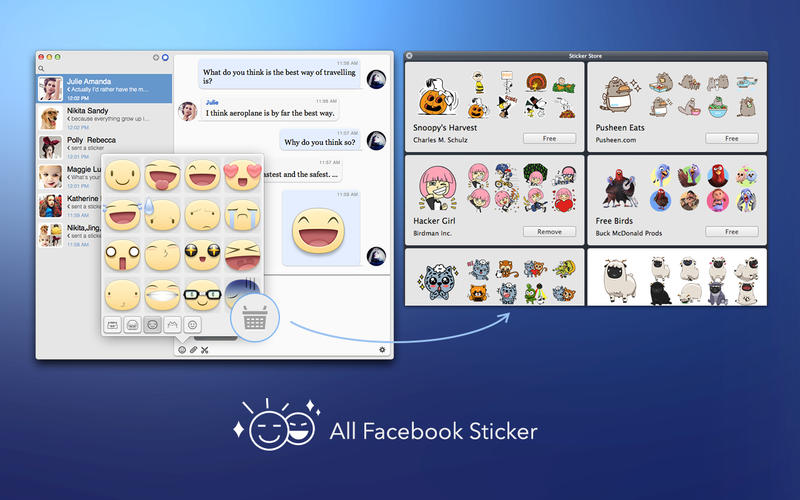Open Polly Rebecca conversation
Screen dimensions: 800x500
coord(105,147)
